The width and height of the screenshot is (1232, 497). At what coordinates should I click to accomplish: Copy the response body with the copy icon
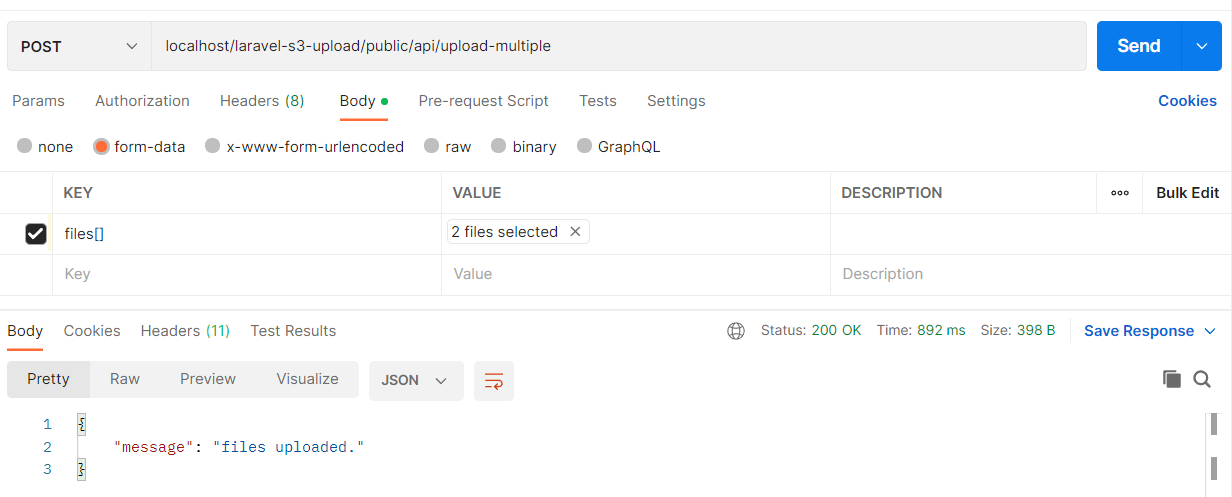coord(1171,379)
